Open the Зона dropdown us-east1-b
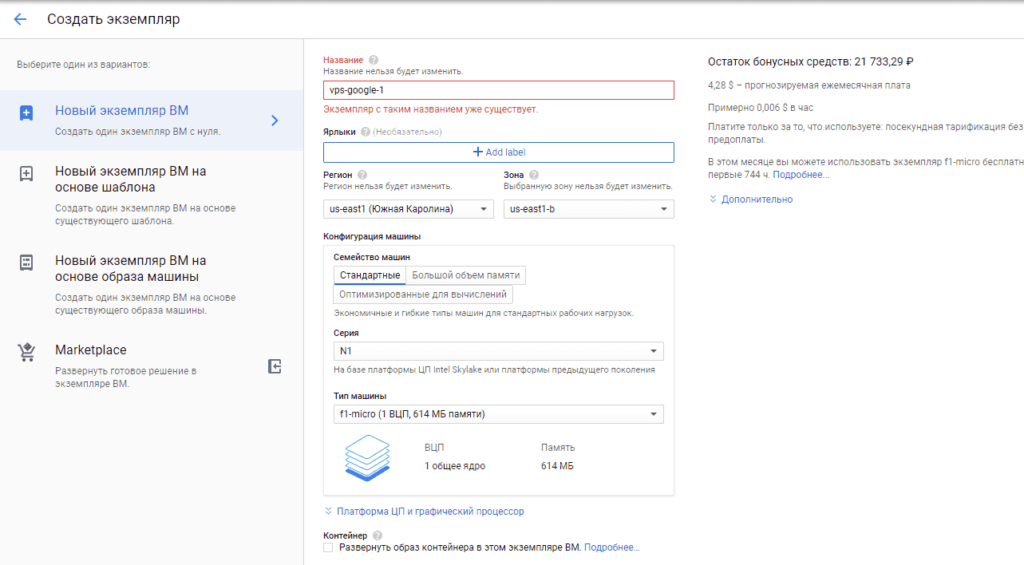 (587, 209)
